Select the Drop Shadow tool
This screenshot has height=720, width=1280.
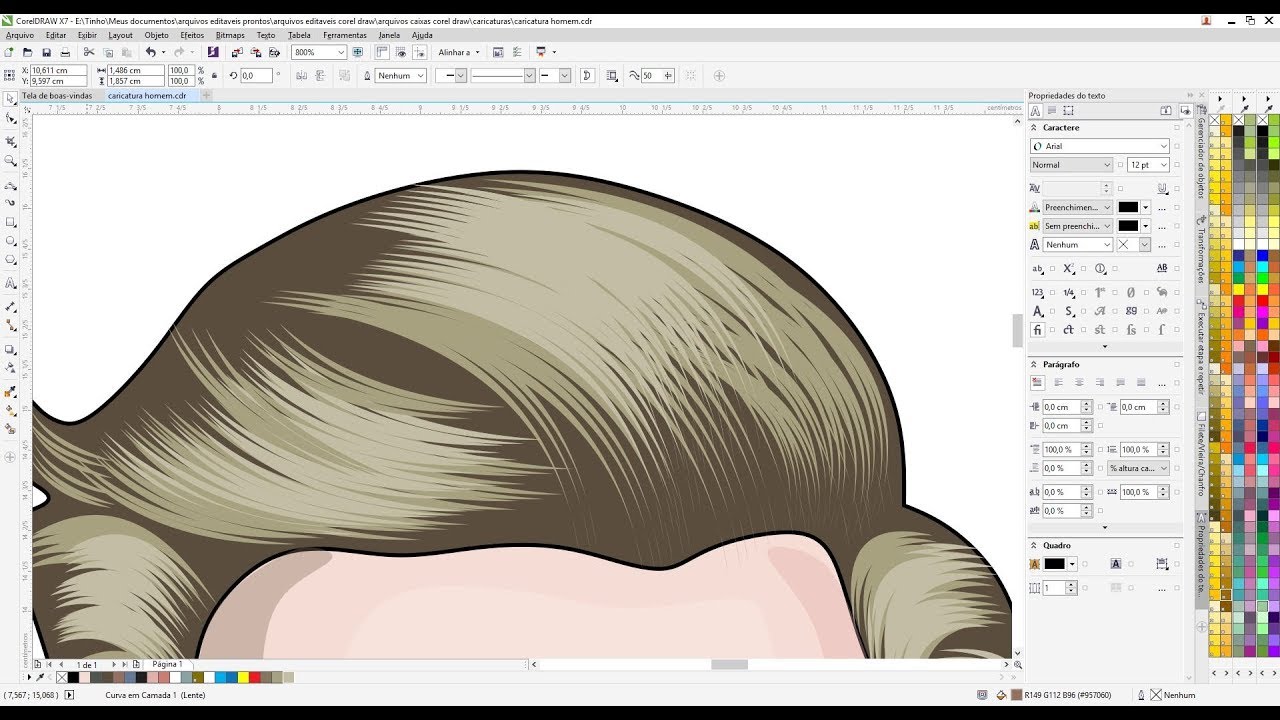pos(11,350)
